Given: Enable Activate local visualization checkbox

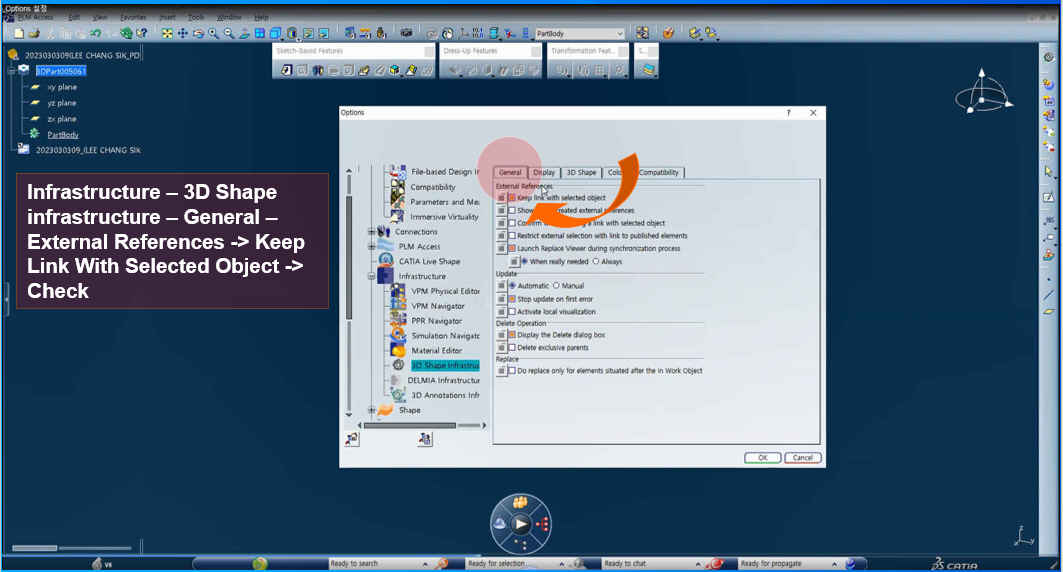Looking at the screenshot, I should pyautogui.click(x=512, y=312).
